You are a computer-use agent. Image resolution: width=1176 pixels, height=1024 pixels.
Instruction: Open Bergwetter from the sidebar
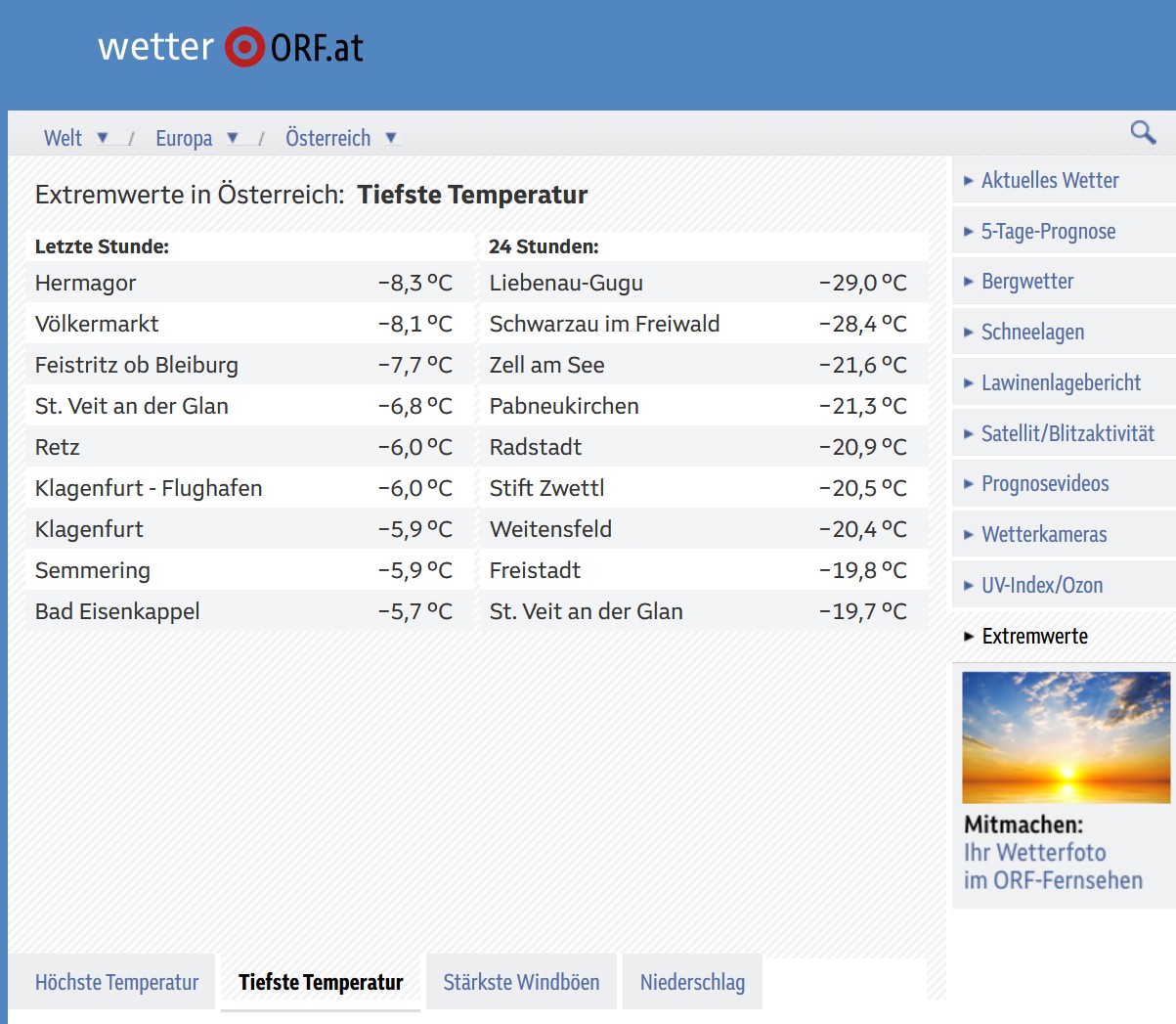click(x=1028, y=281)
